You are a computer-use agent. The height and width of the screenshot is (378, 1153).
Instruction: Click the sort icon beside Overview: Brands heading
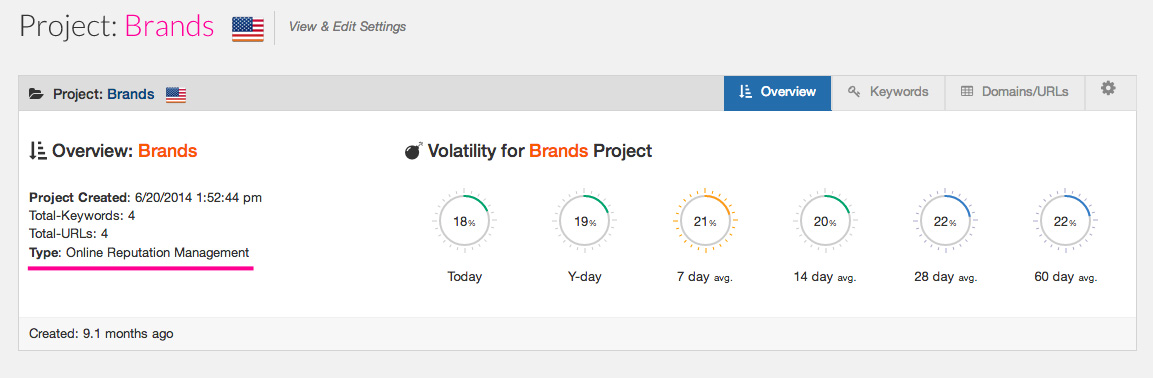38,151
